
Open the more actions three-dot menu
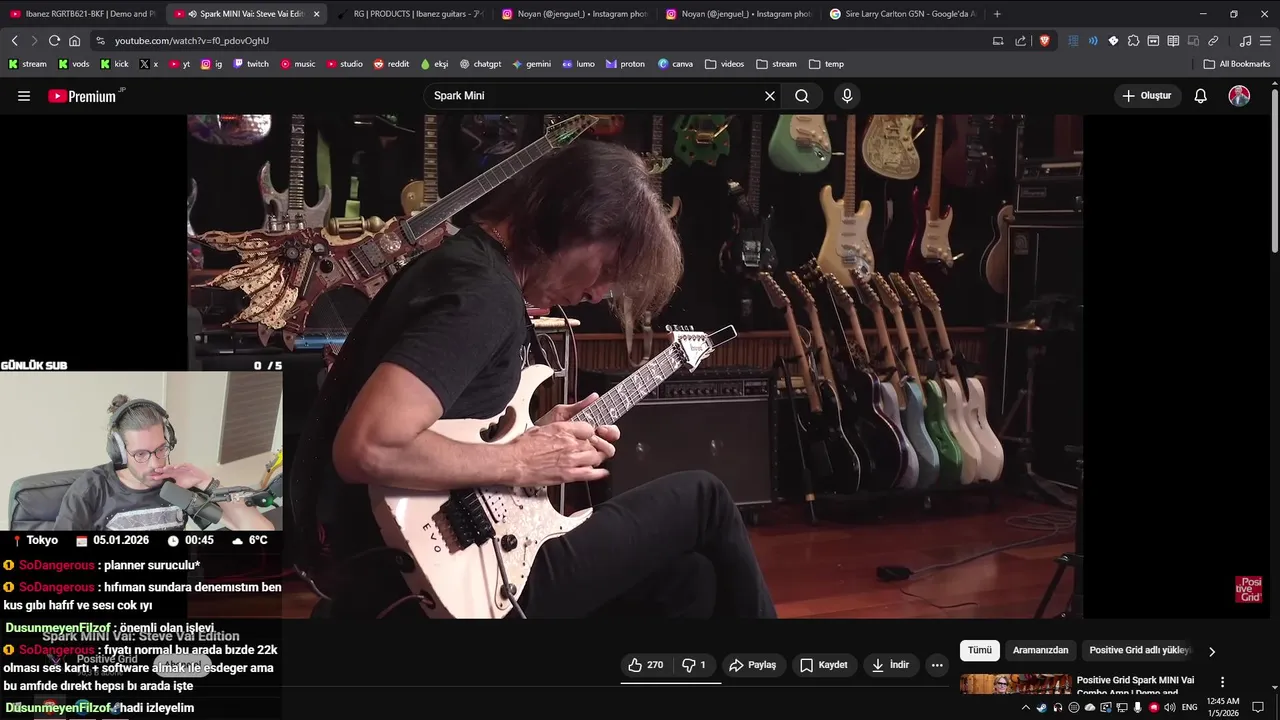click(937, 665)
